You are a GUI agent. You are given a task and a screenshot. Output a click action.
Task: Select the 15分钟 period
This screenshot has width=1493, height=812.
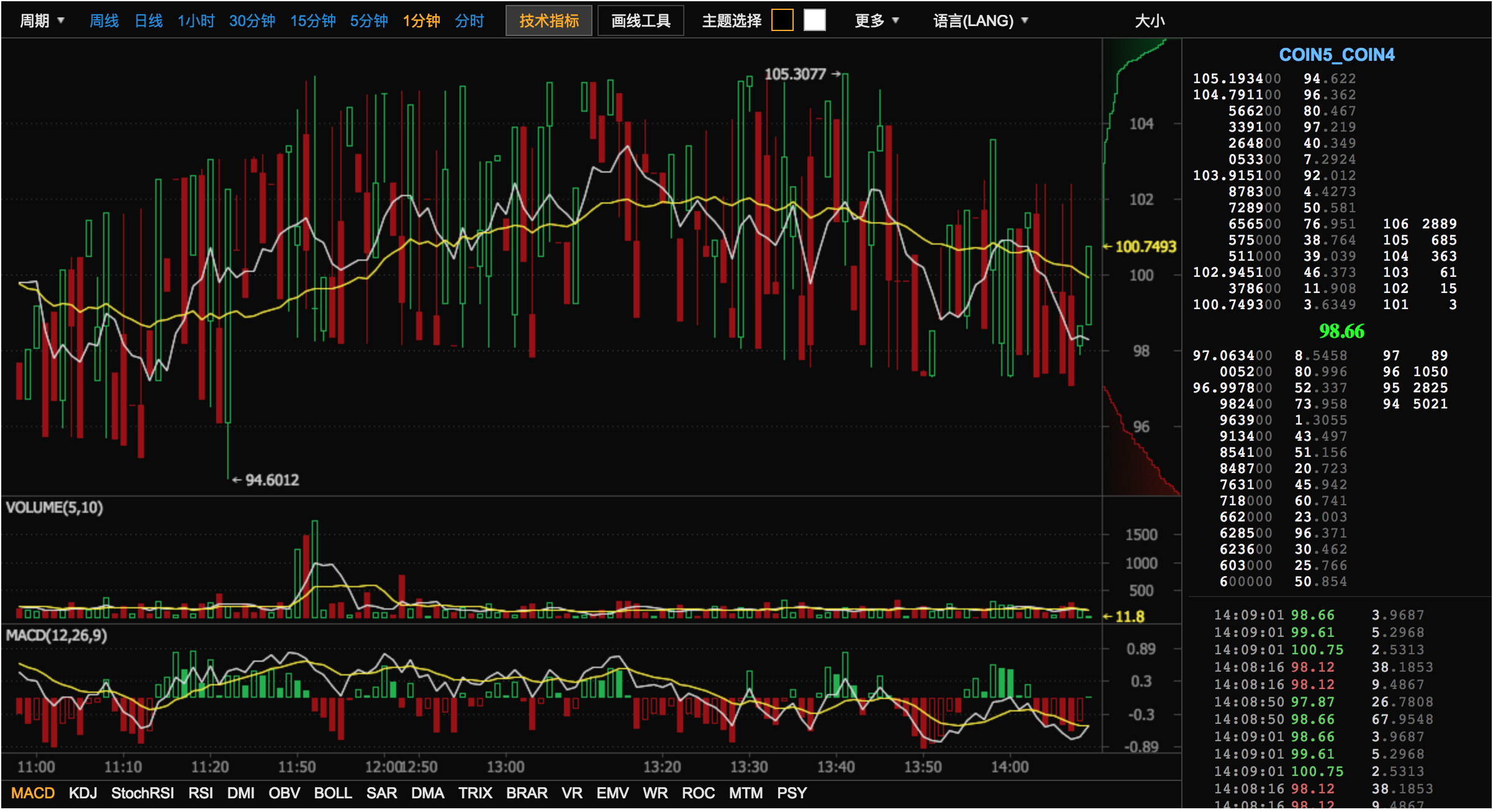312,20
